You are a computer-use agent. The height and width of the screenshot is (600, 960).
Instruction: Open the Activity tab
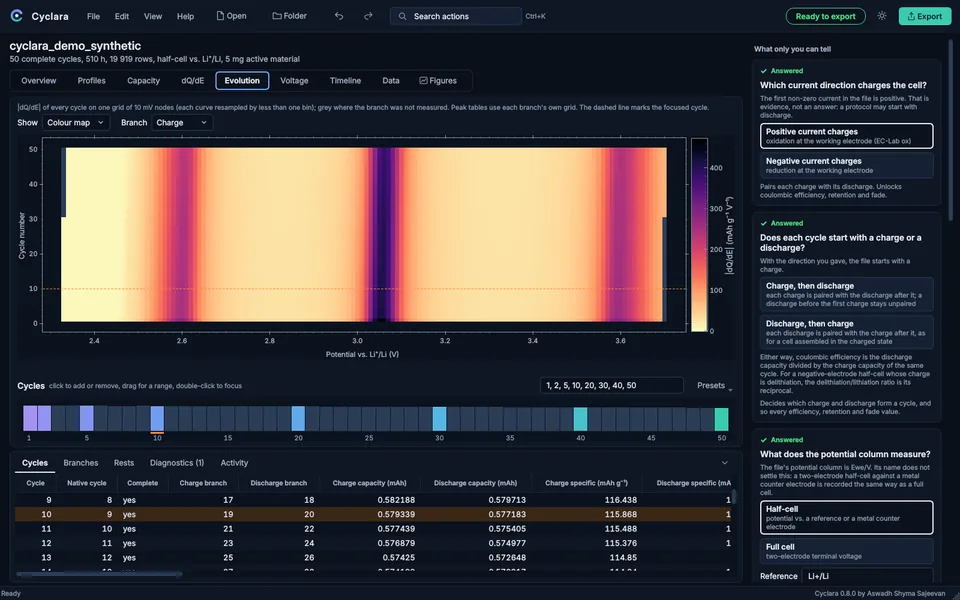(234, 463)
